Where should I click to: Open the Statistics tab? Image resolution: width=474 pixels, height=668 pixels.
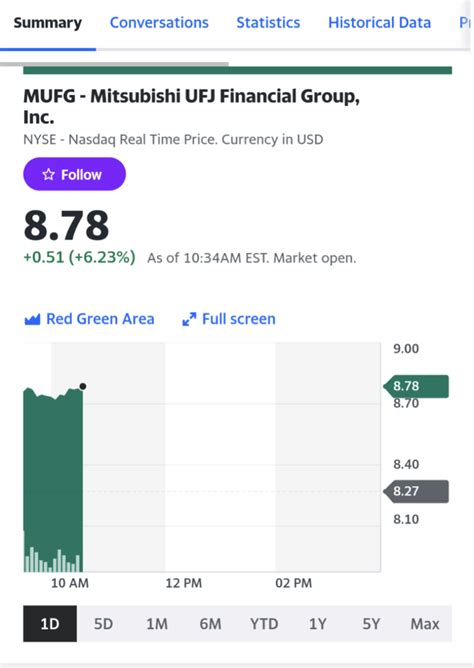(268, 23)
